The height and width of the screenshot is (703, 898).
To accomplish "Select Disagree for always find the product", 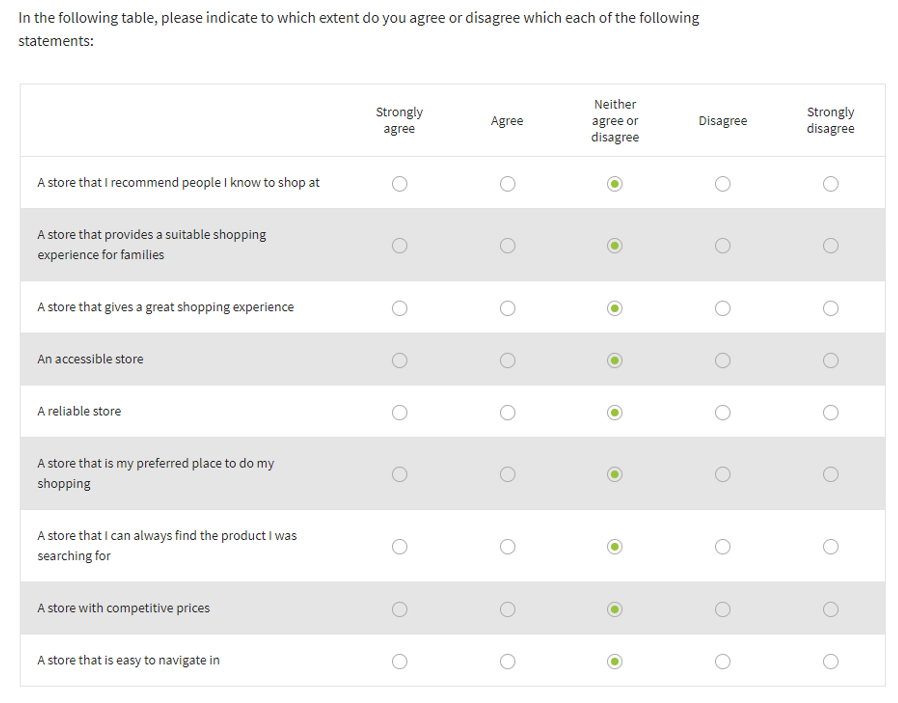I will 722,546.
